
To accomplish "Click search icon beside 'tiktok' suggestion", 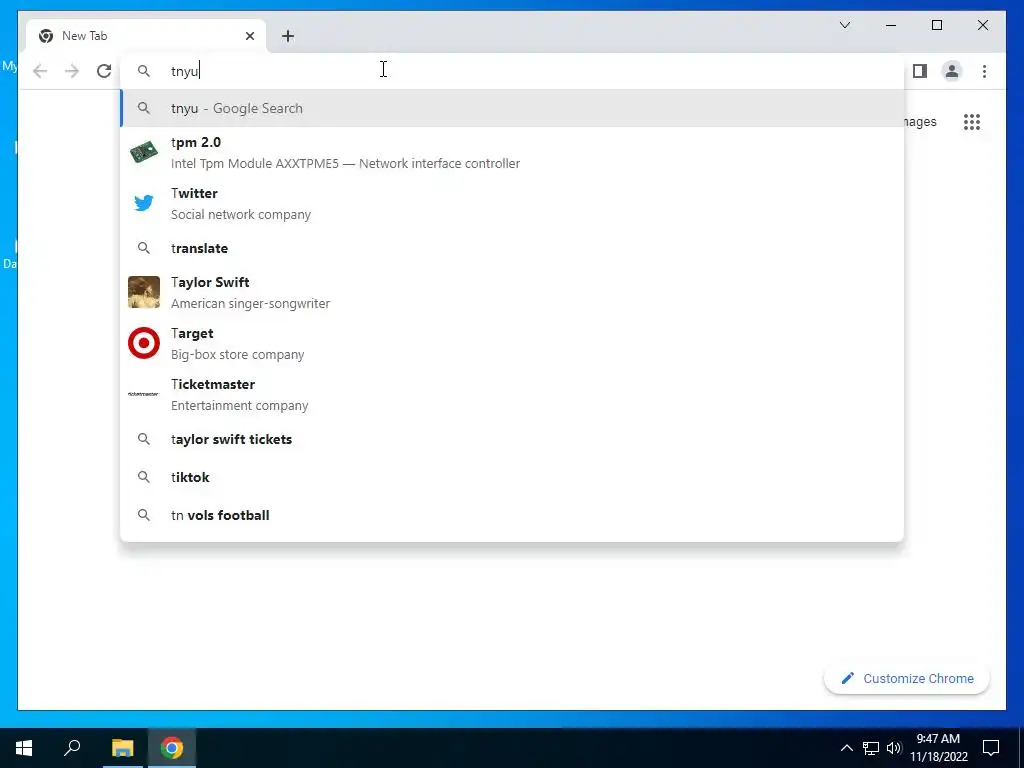I will tap(144, 477).
